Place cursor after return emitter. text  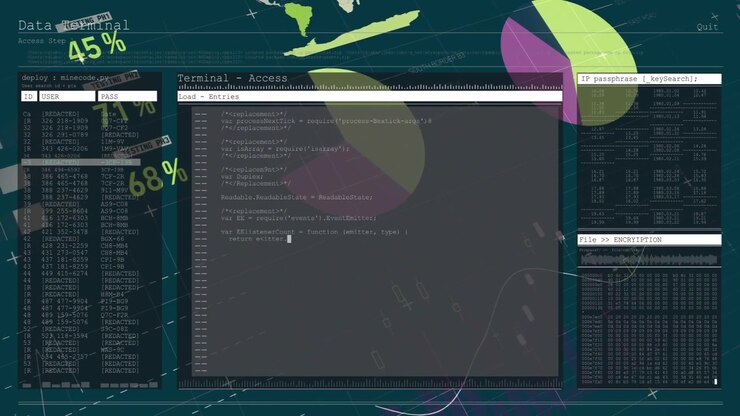click(289, 239)
